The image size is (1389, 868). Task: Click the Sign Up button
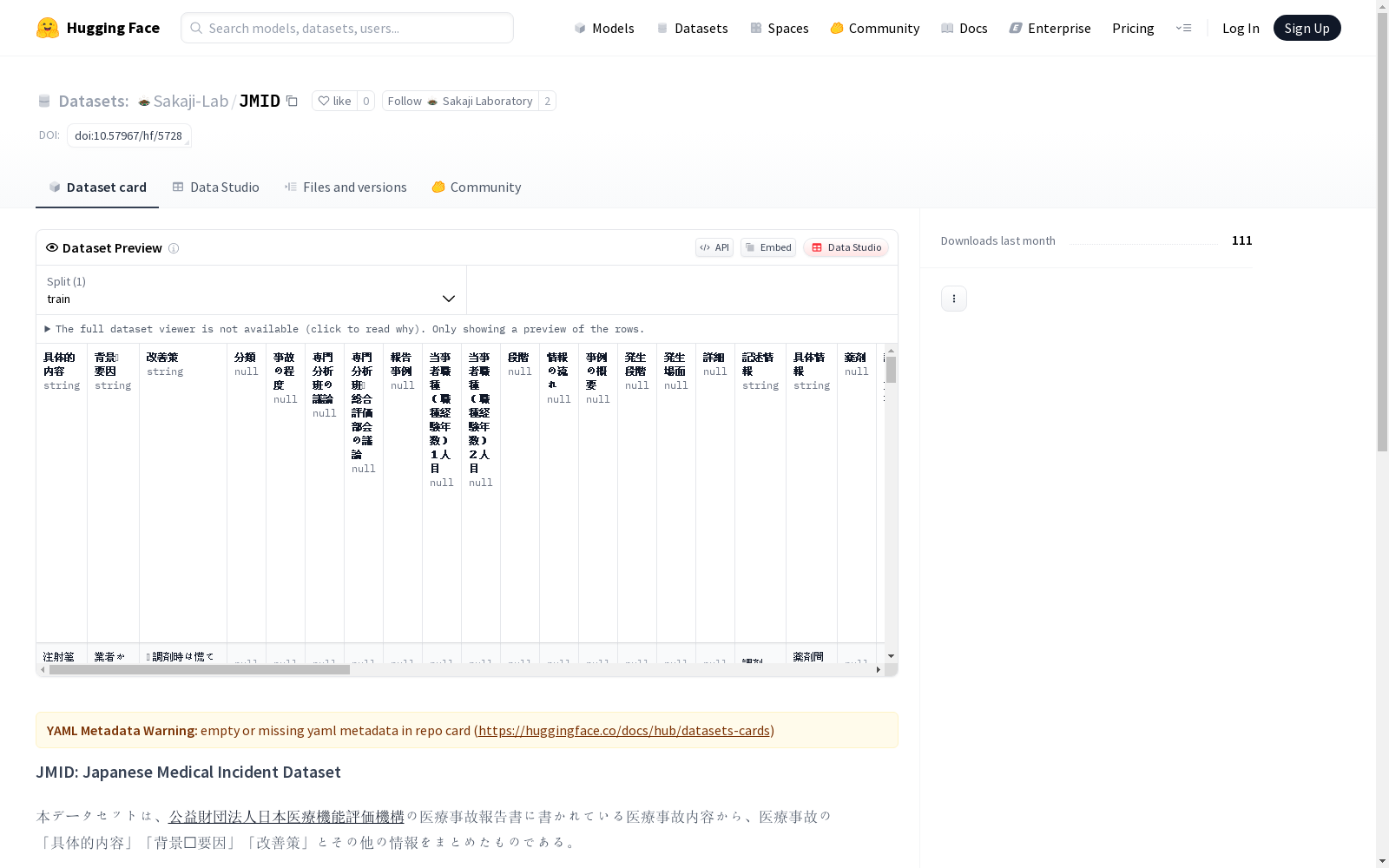[1307, 28]
